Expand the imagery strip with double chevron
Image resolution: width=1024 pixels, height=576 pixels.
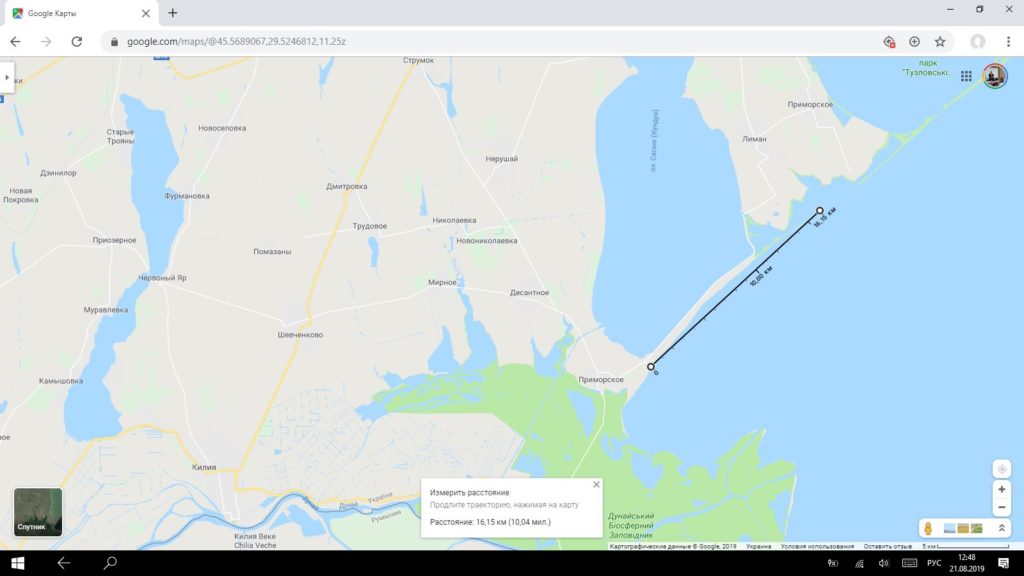click(x=1001, y=528)
